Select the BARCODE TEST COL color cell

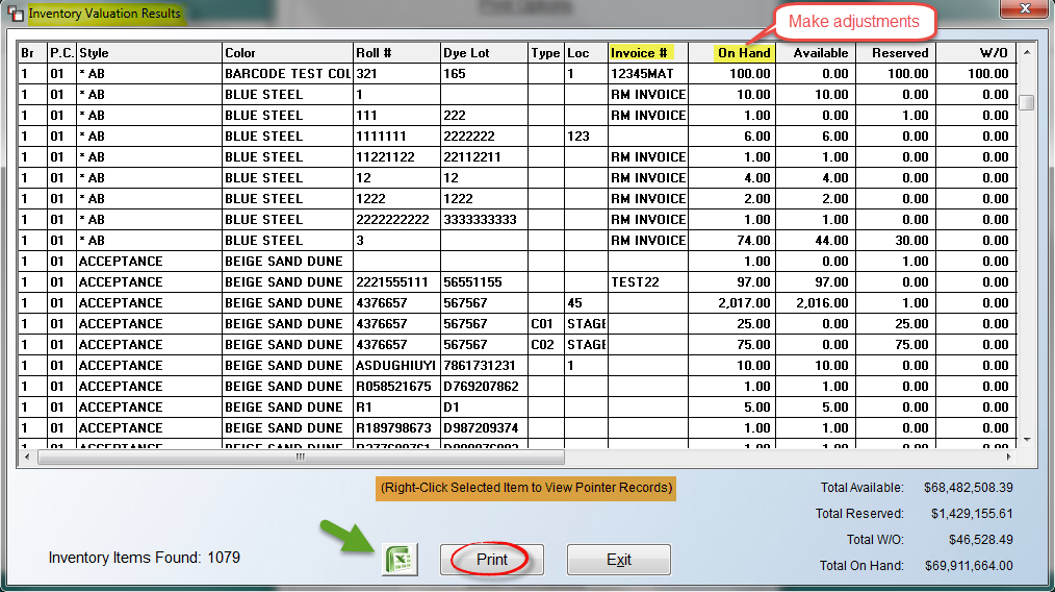[287, 73]
